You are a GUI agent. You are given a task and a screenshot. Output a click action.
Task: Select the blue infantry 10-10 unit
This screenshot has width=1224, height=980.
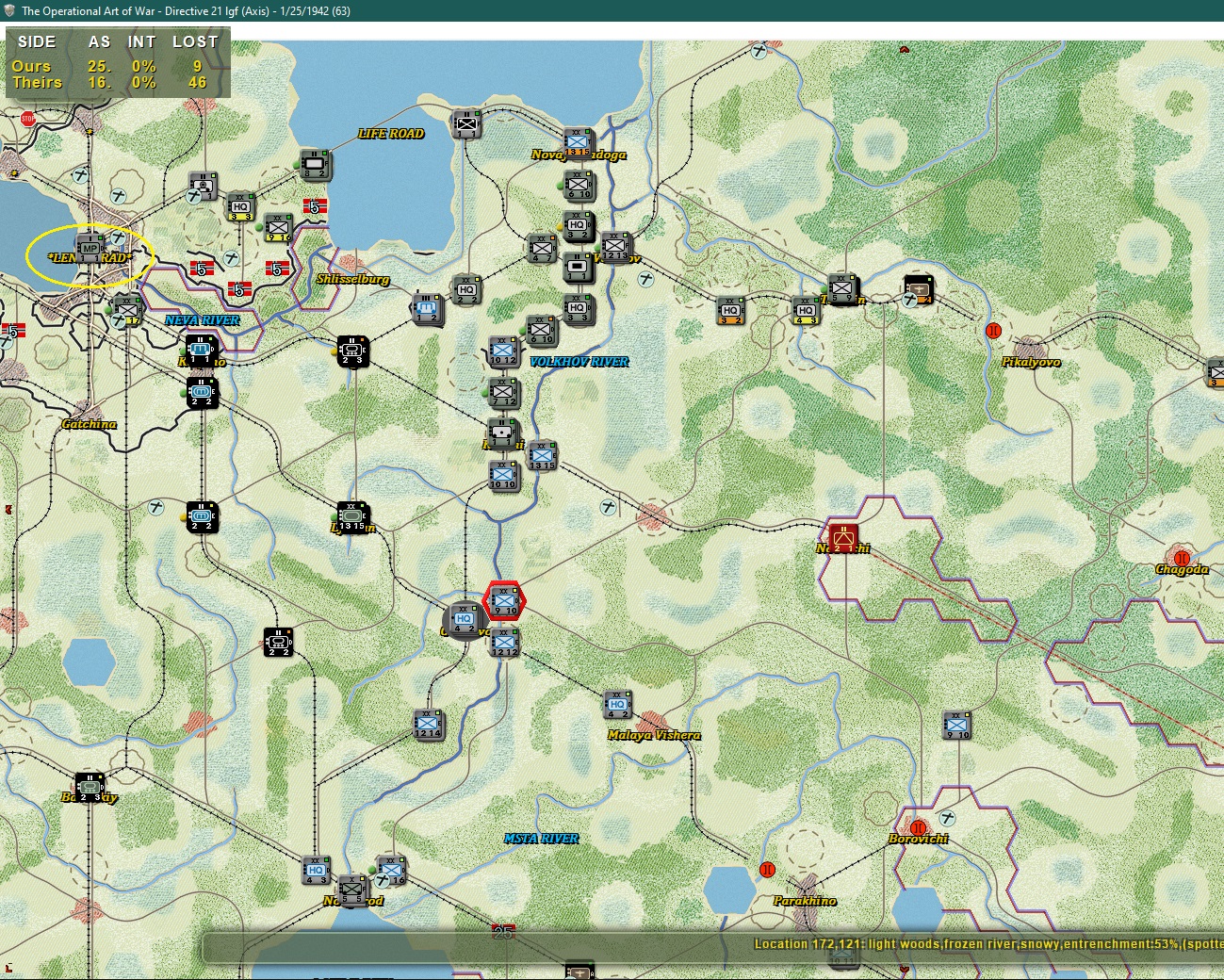coord(503,475)
